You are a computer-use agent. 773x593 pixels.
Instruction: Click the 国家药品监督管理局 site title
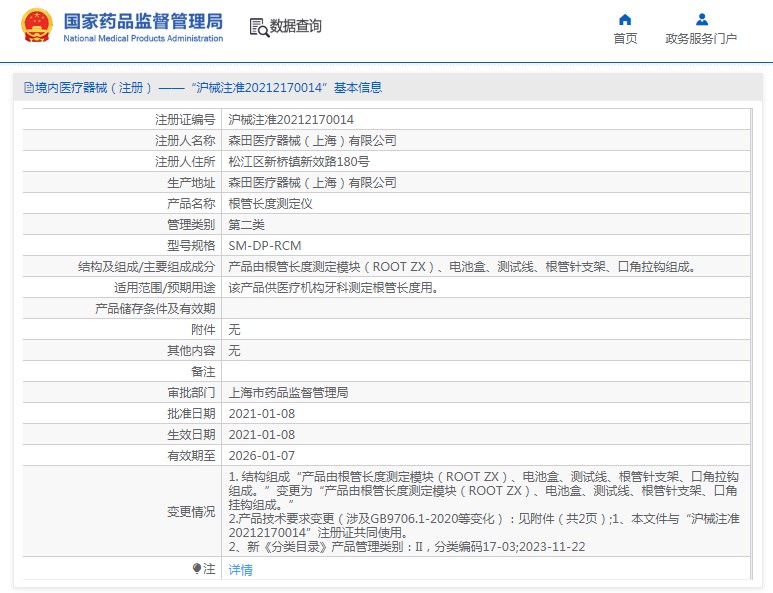click(x=143, y=21)
